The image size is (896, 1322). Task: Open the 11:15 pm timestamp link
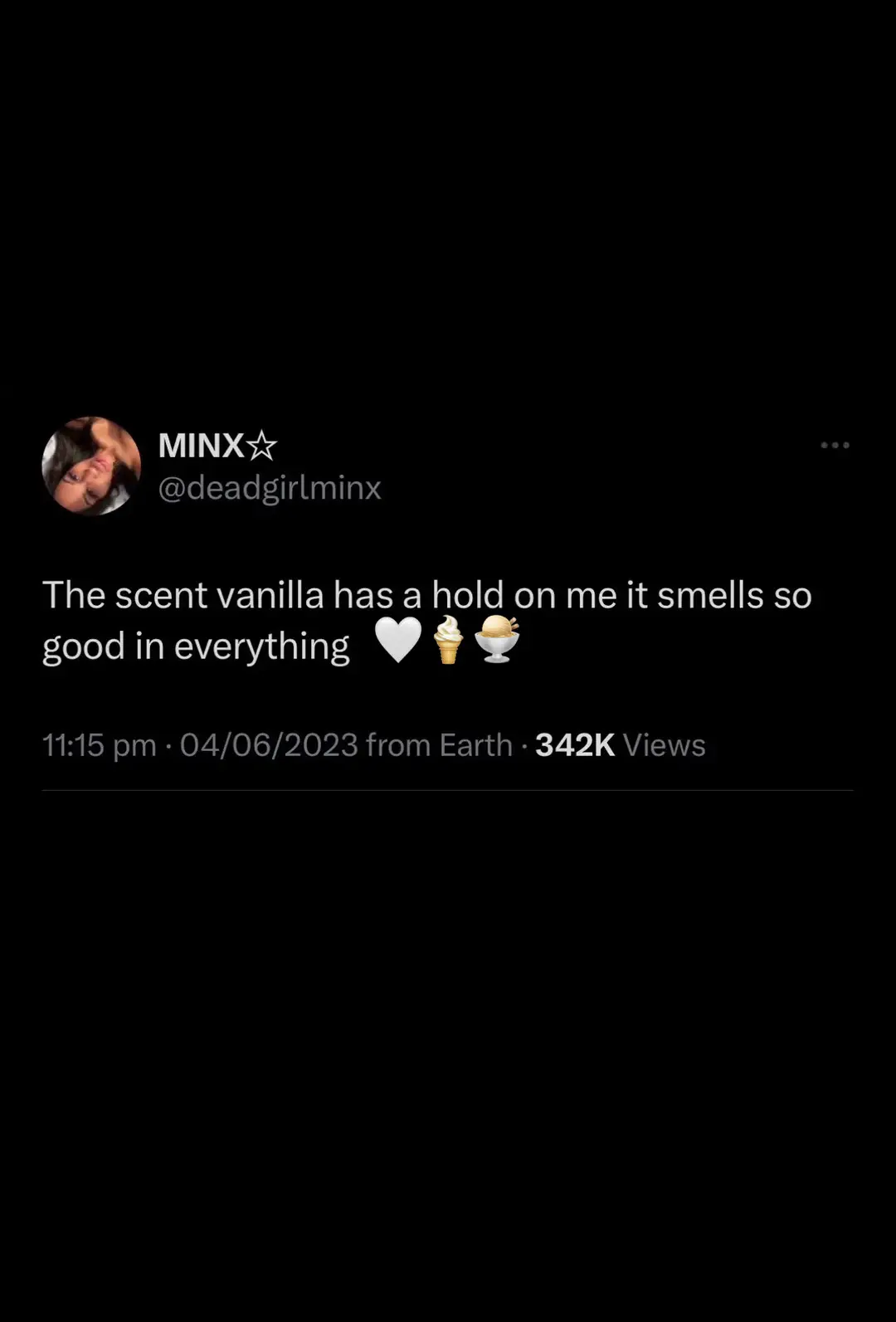[100, 745]
